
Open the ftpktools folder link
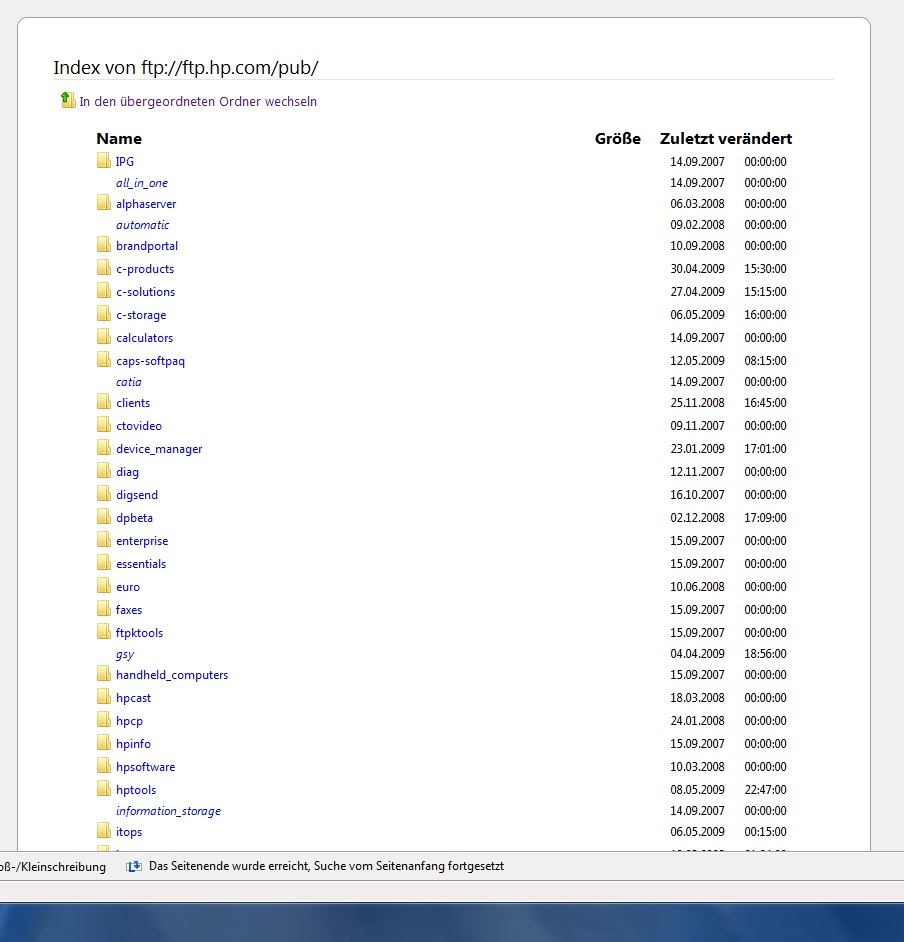click(139, 633)
